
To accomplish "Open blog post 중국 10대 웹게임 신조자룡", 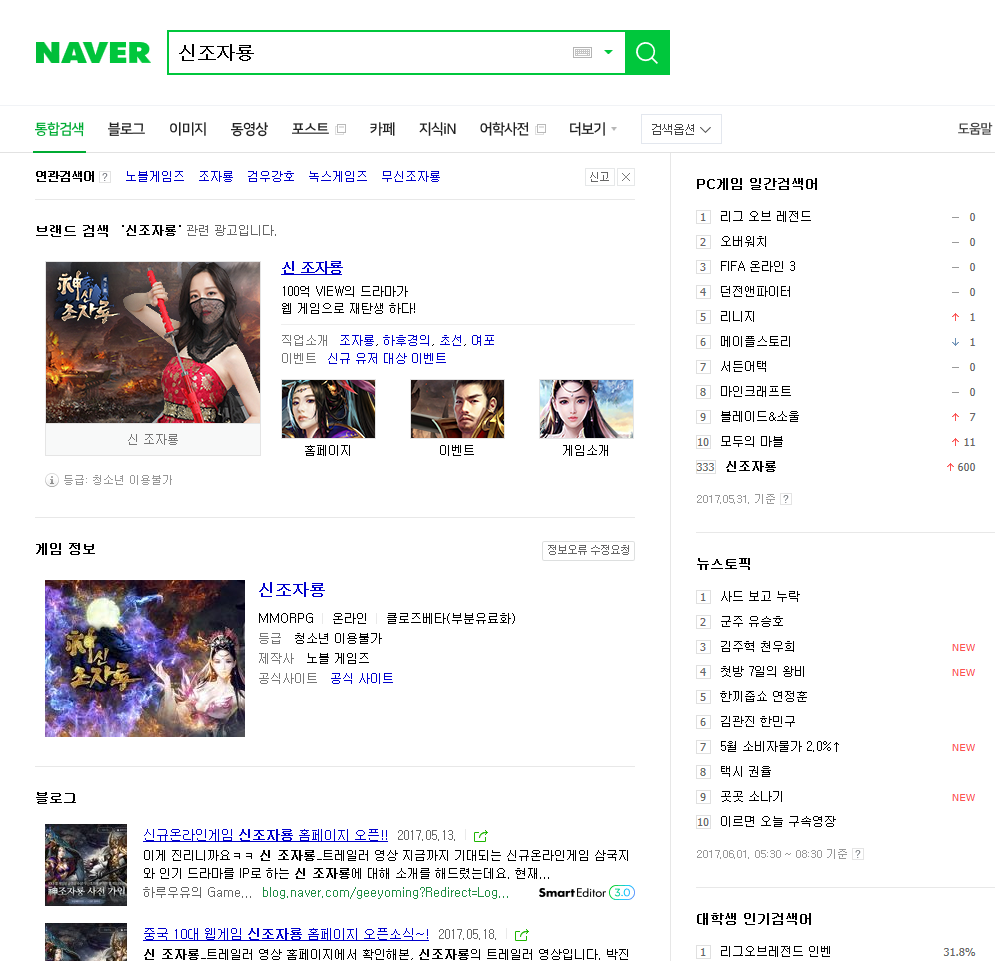I will (x=286, y=934).
